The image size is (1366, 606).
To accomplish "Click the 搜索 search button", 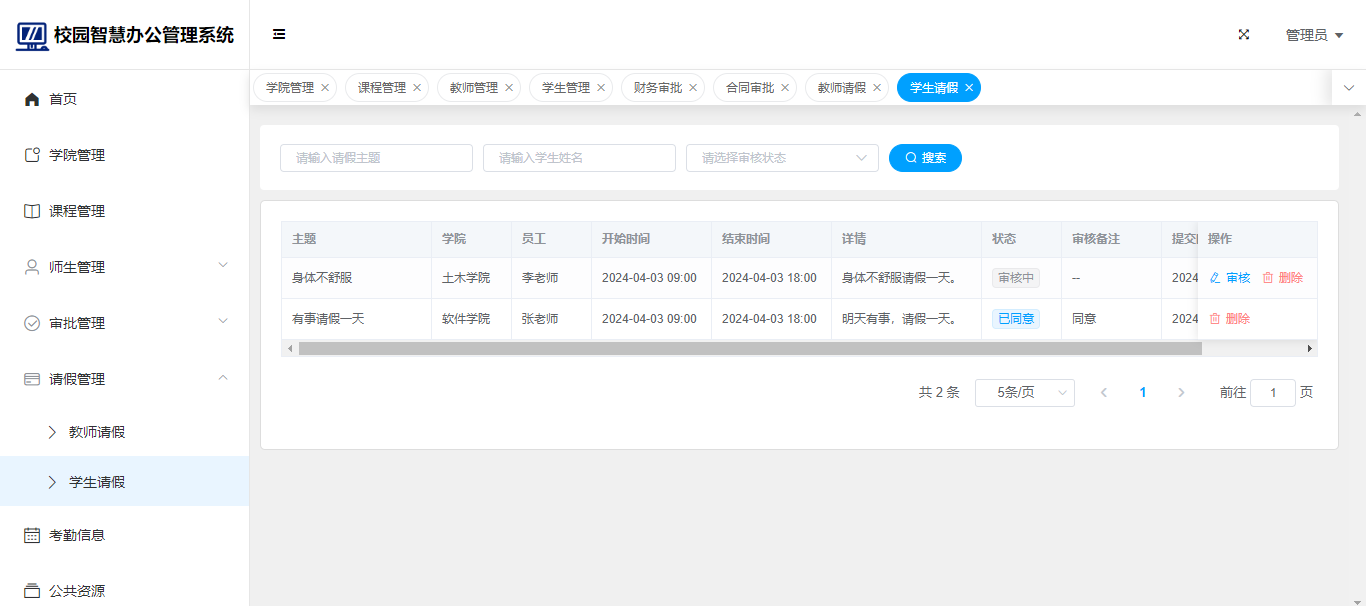I will tap(925, 158).
